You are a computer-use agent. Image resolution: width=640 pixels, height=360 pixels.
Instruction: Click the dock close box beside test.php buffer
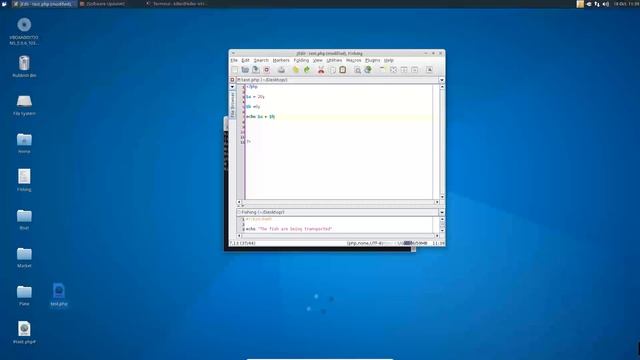pyautogui.click(x=232, y=80)
